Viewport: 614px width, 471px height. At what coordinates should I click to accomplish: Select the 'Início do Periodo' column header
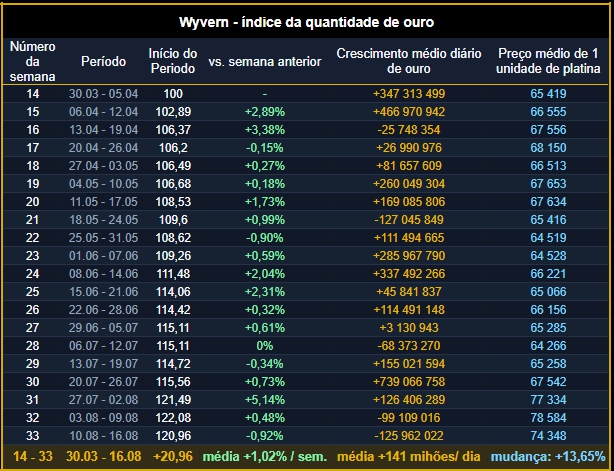click(x=173, y=61)
